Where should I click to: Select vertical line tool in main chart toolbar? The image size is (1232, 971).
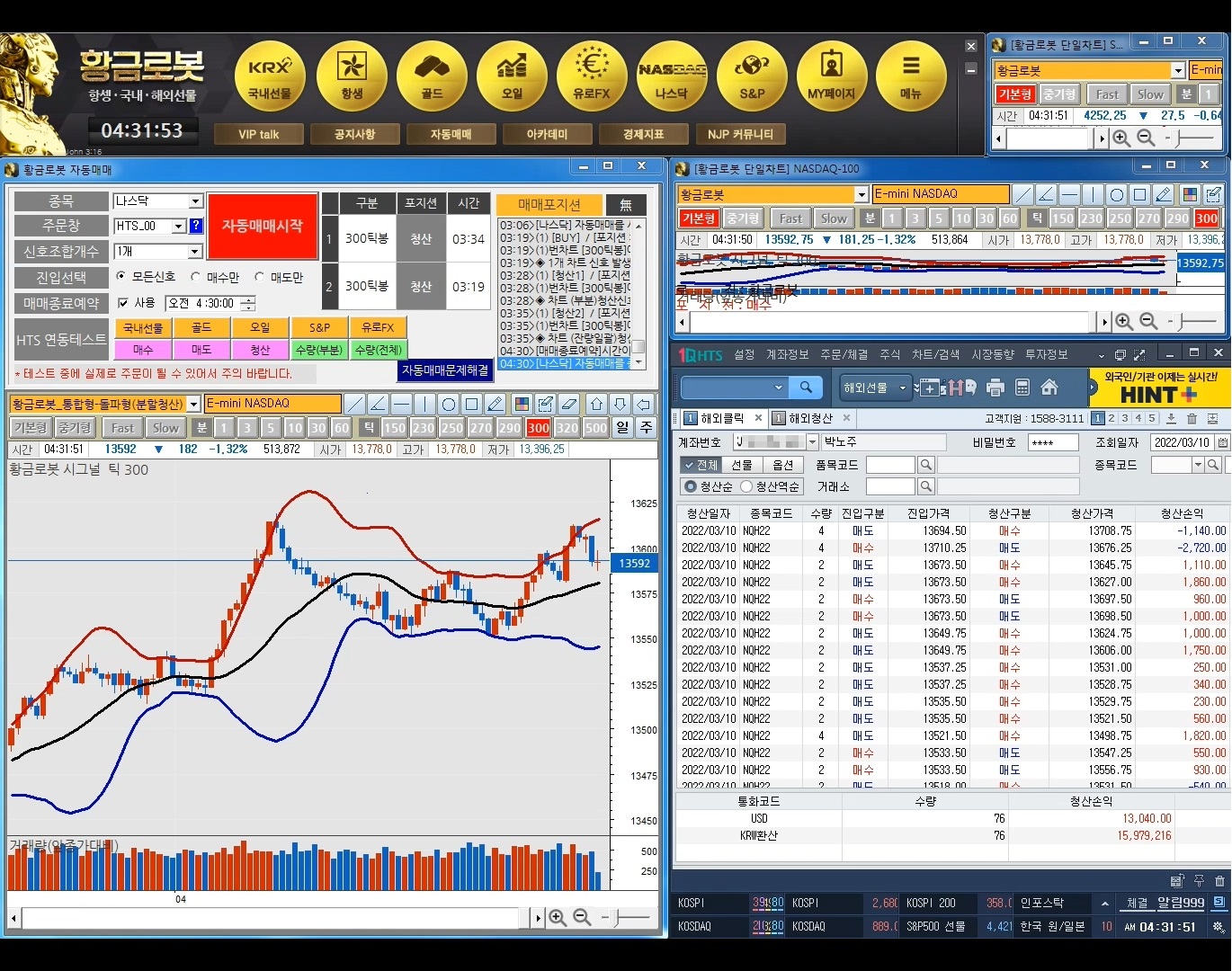[425, 404]
